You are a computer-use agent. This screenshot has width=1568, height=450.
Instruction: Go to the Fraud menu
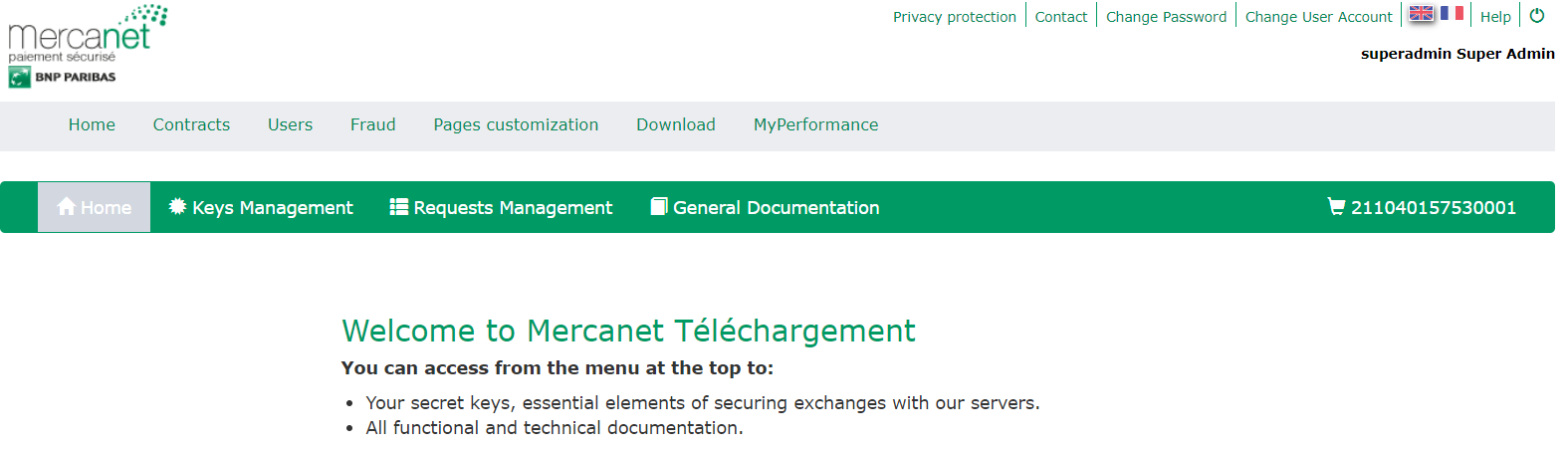372,125
